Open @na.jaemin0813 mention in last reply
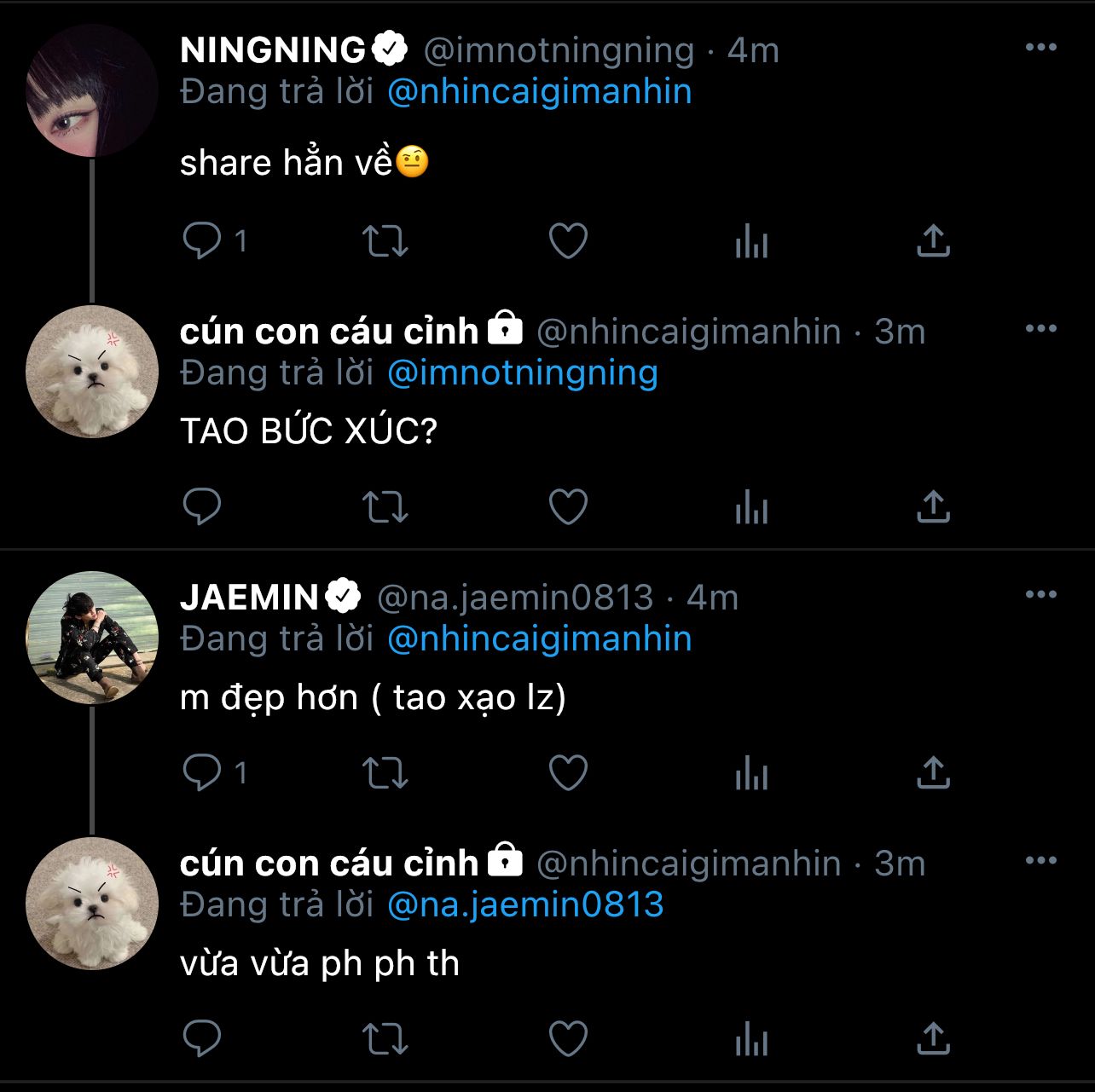Image resolution: width=1095 pixels, height=1092 pixels. tap(525, 905)
